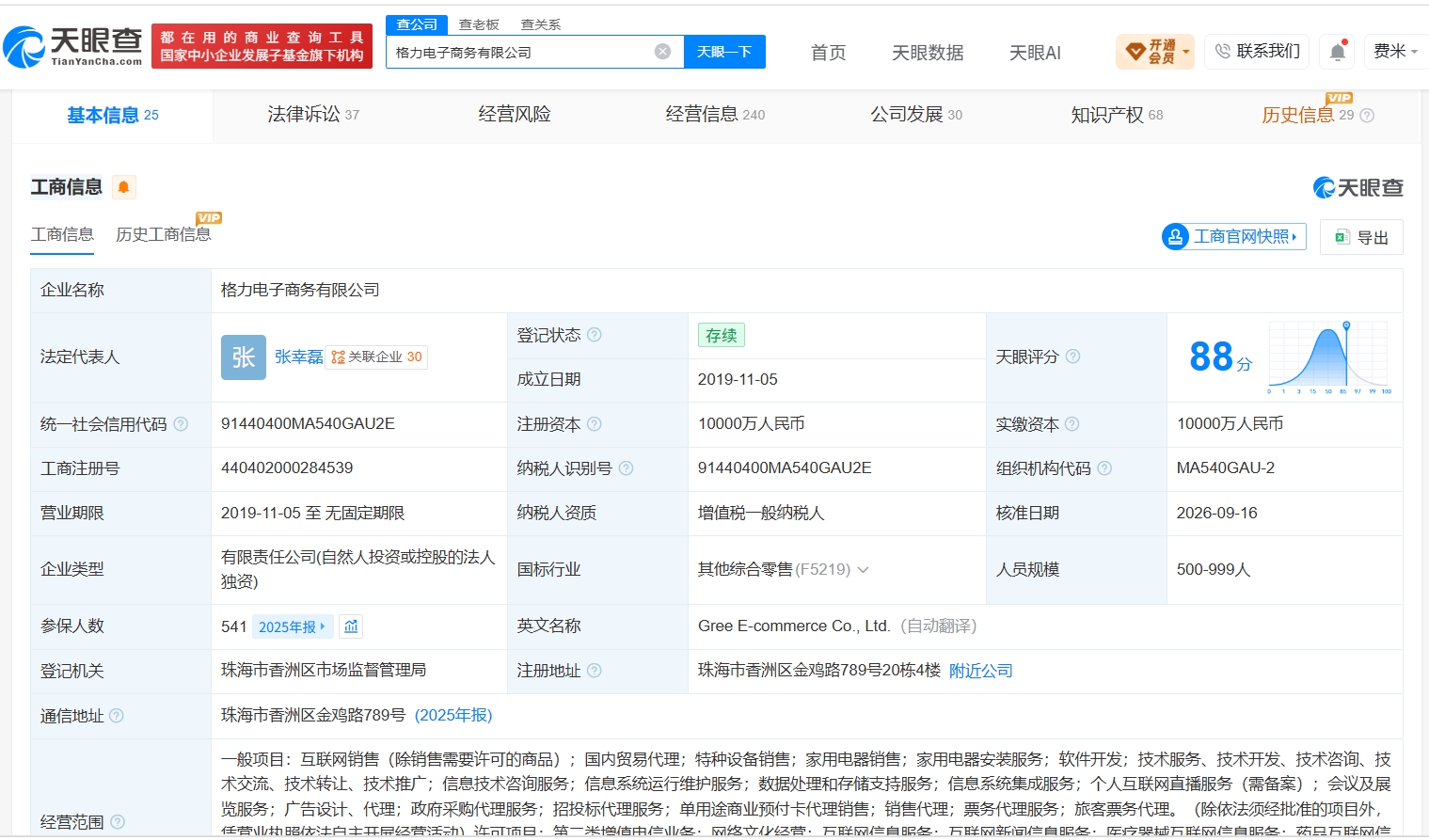Click help icon next to 登记状态
The height and width of the screenshot is (840, 1429).
click(595, 335)
